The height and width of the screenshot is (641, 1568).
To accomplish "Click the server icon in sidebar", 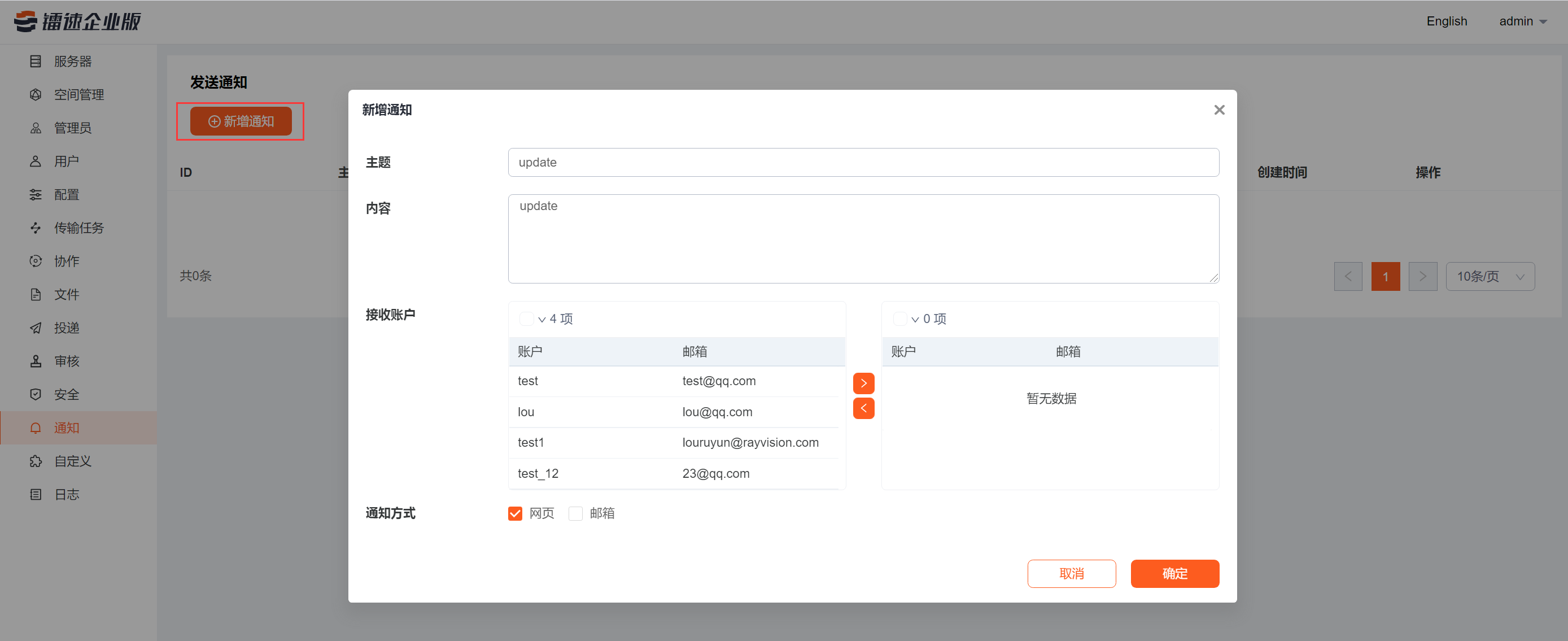I will [36, 62].
